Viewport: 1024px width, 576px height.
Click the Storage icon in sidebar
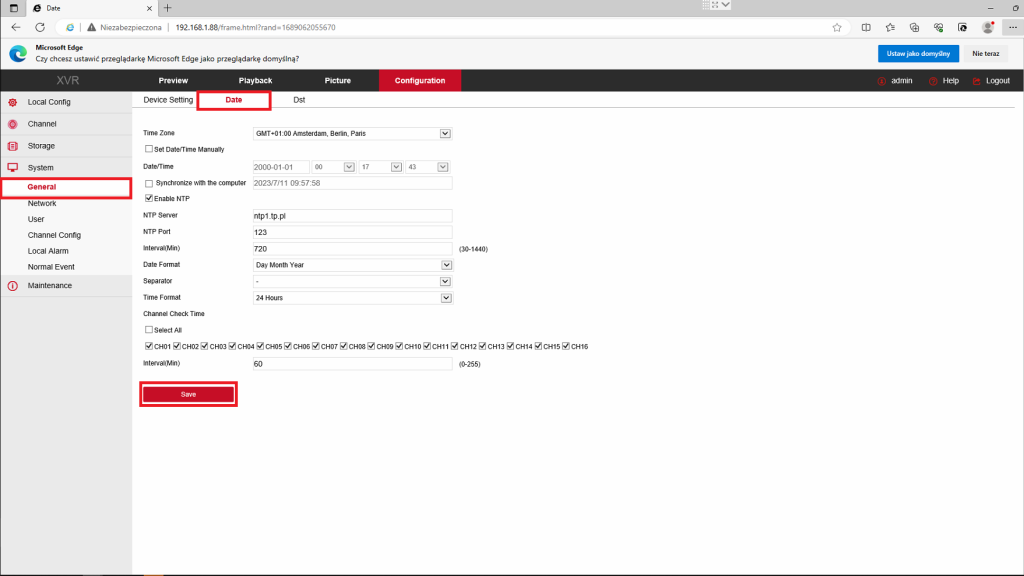point(12,146)
